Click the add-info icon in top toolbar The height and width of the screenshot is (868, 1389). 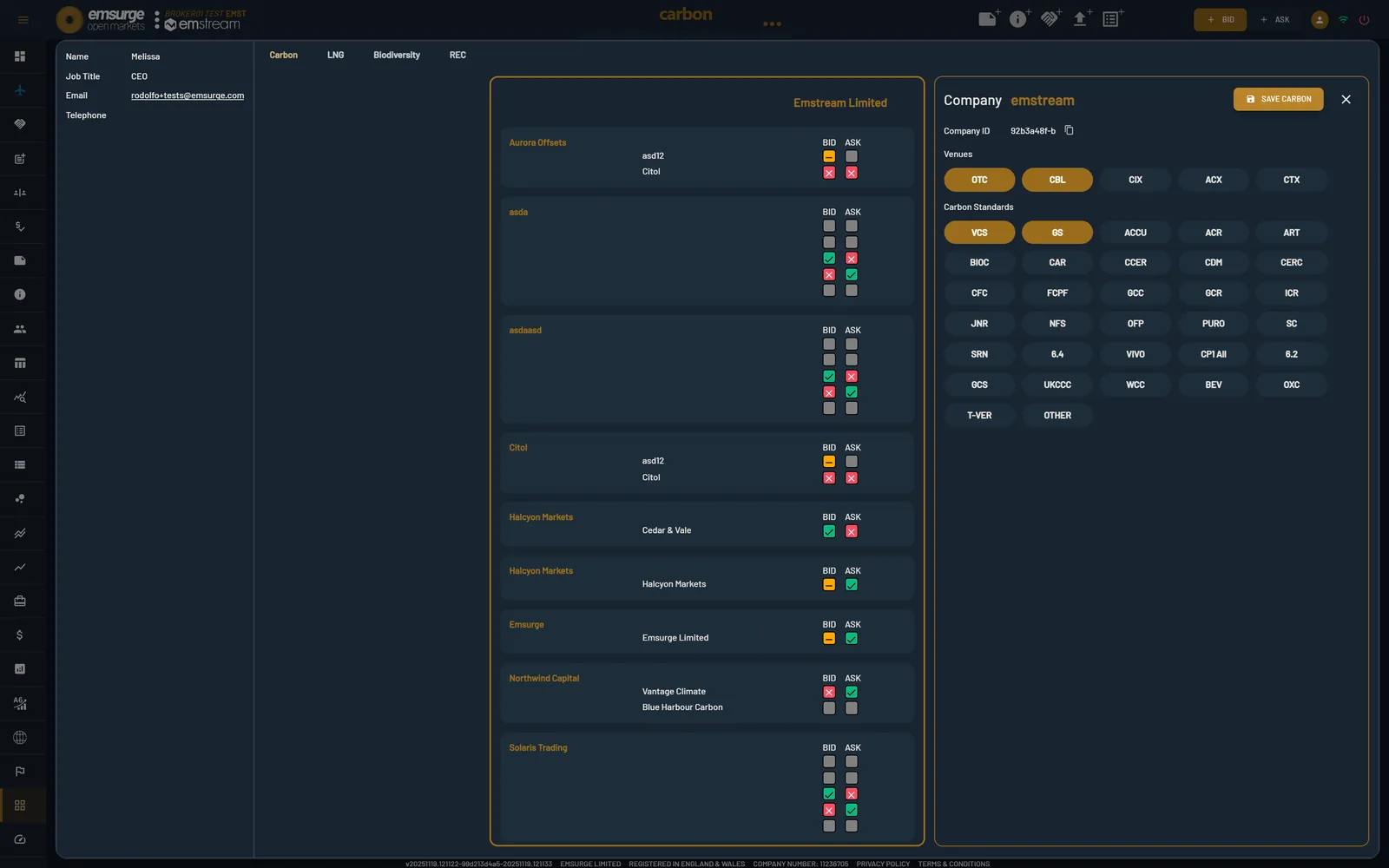click(1019, 19)
